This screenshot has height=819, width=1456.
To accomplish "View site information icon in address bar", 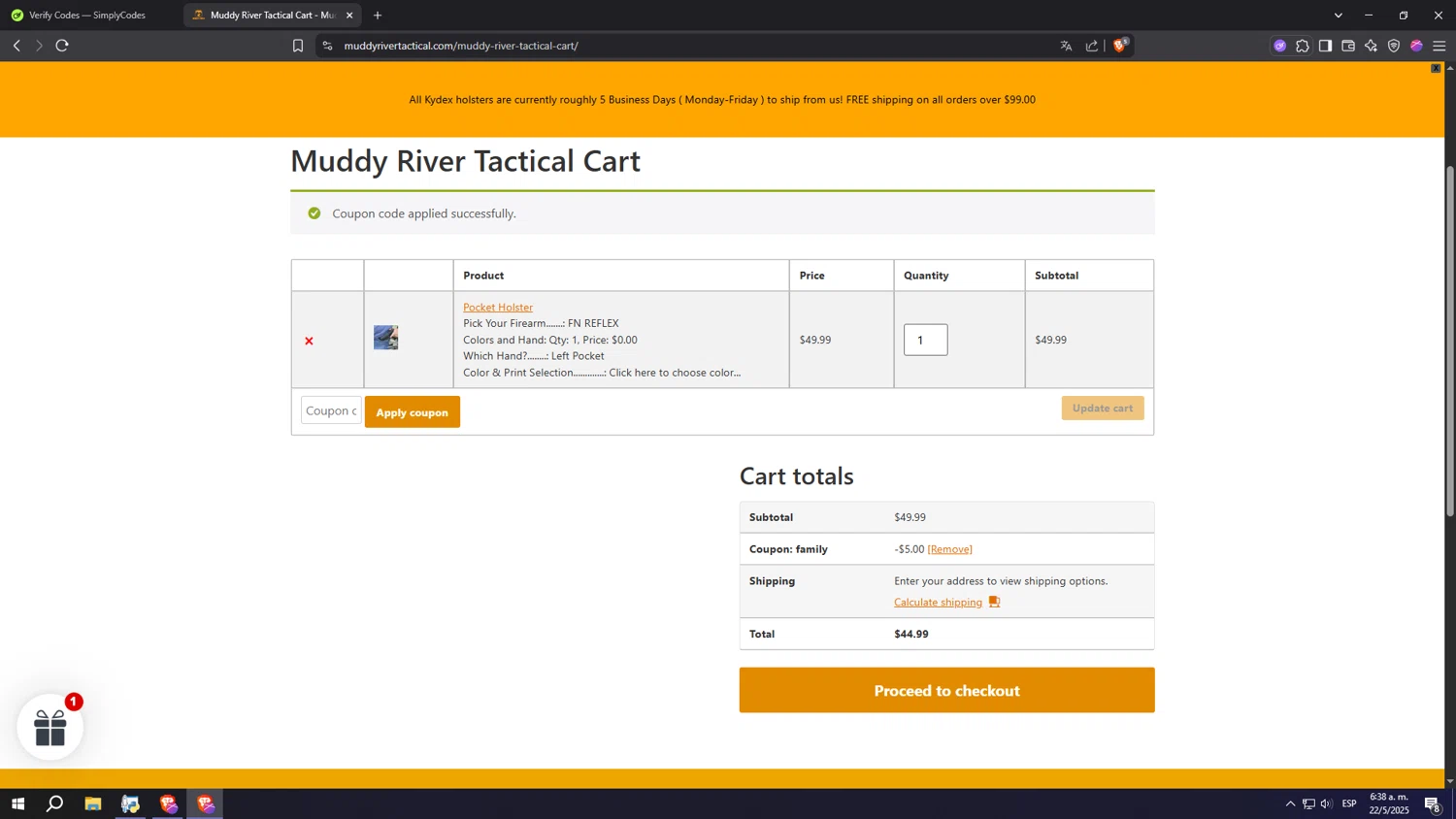I will pyautogui.click(x=328, y=46).
